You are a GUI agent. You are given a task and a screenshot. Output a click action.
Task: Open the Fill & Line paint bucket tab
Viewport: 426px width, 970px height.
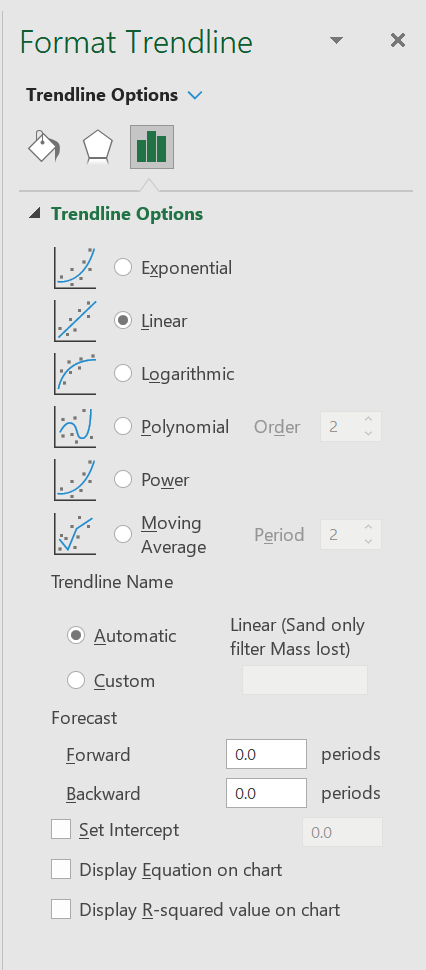pyautogui.click(x=44, y=147)
